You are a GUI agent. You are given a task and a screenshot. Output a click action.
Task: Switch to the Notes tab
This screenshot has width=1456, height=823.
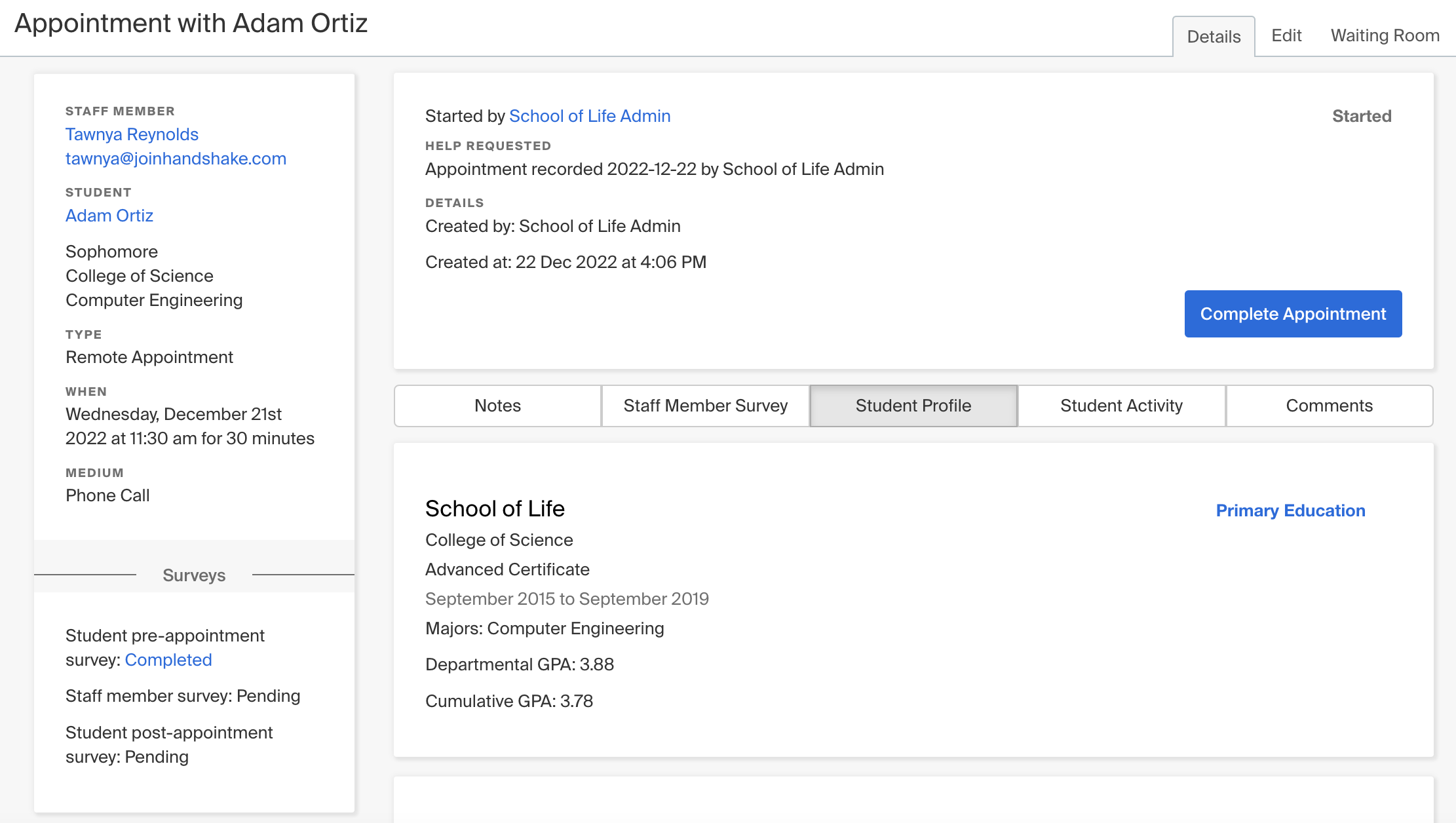coord(497,406)
